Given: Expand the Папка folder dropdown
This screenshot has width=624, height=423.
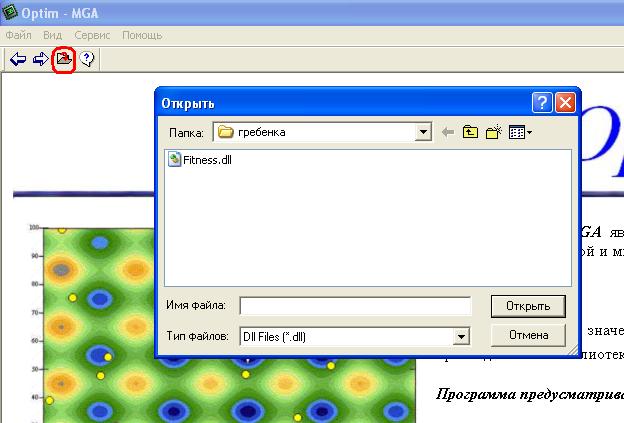Looking at the screenshot, I should click(x=423, y=132).
